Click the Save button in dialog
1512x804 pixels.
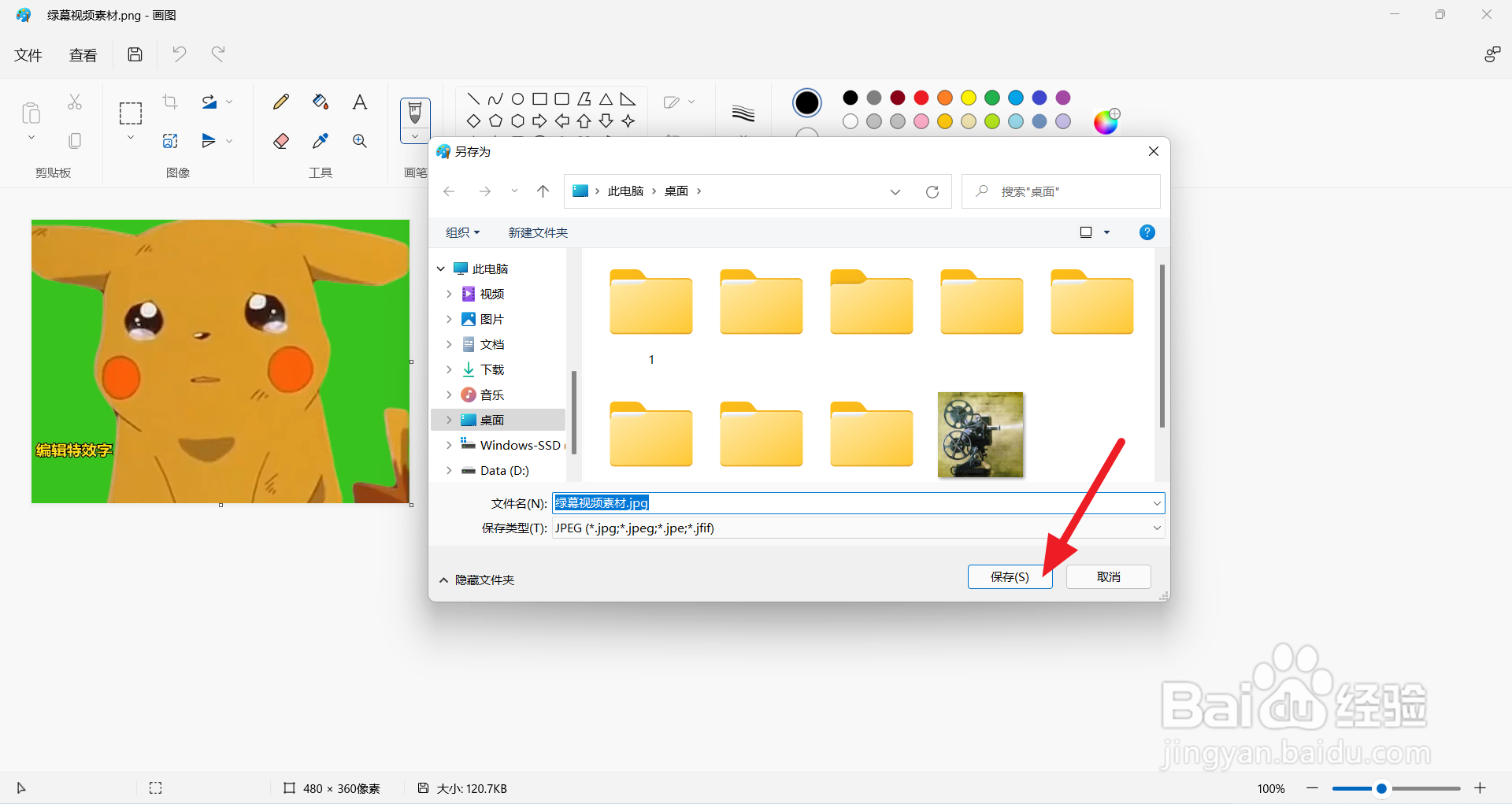(1010, 576)
